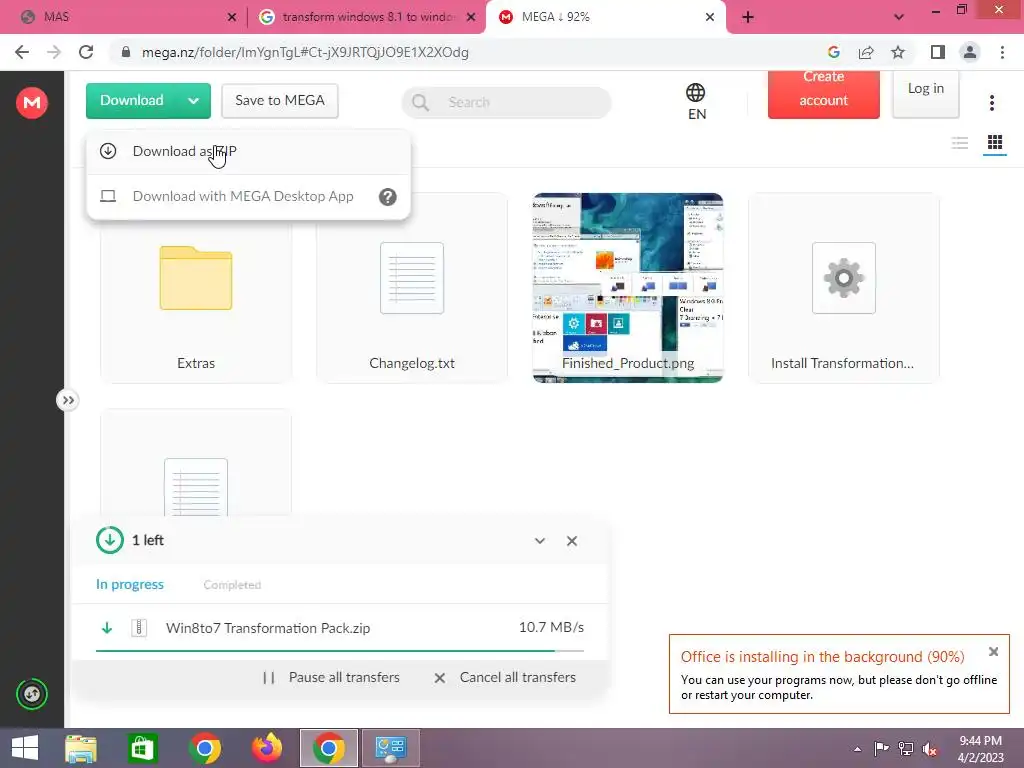Open the Chrome profile icon

point(970,52)
